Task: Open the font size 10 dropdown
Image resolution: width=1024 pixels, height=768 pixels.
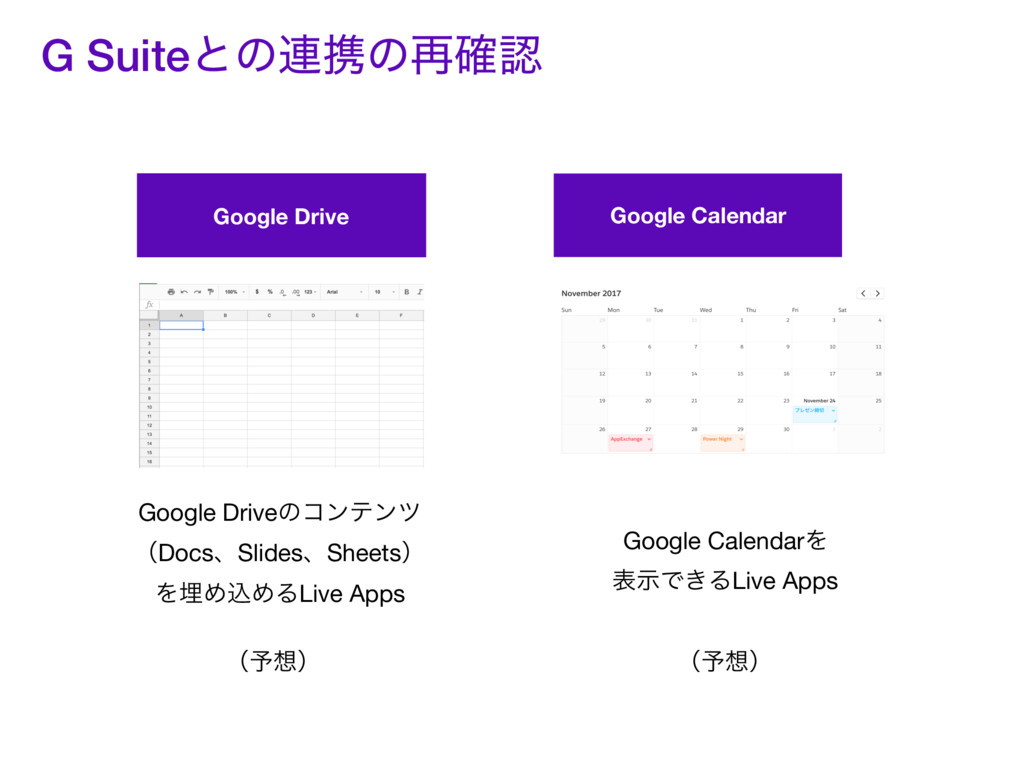Action: tap(385, 292)
